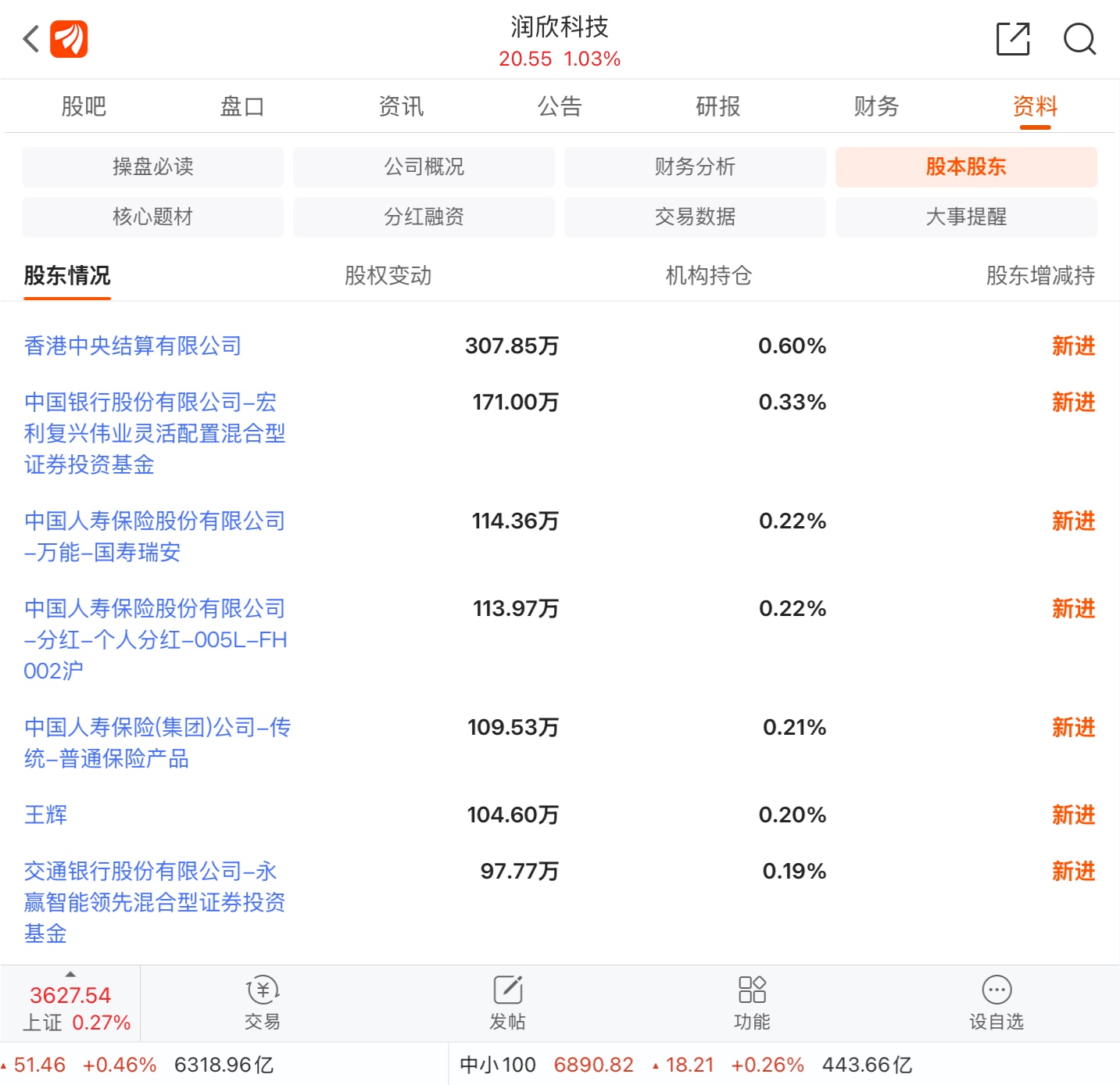Tap the 6318.96亿 turnover ticker value
The width and height of the screenshot is (1120, 1085).
click(224, 1065)
